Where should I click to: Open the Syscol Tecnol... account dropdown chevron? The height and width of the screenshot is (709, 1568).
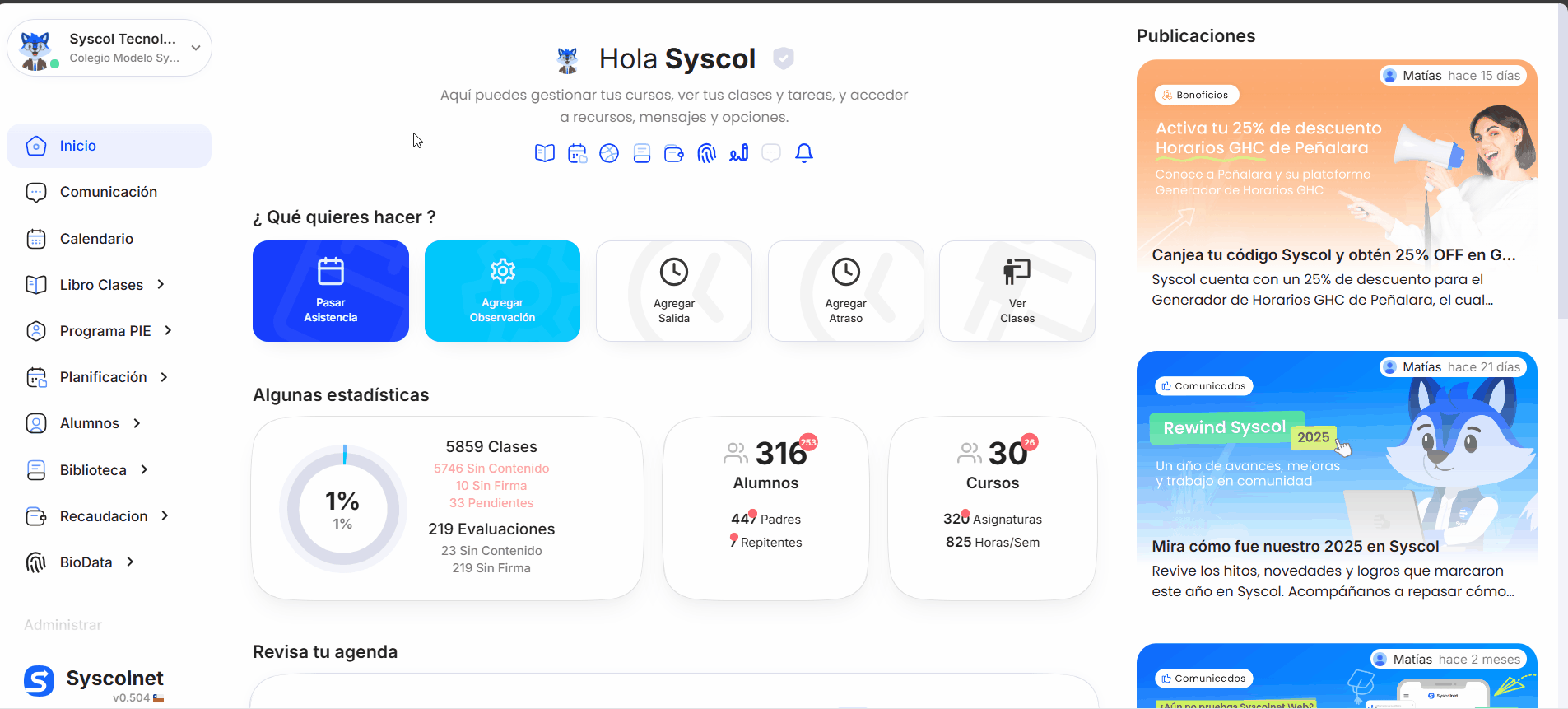pyautogui.click(x=196, y=48)
